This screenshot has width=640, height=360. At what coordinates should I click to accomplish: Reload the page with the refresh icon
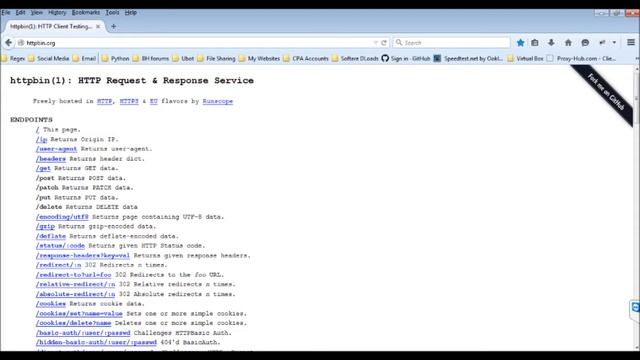coord(384,42)
